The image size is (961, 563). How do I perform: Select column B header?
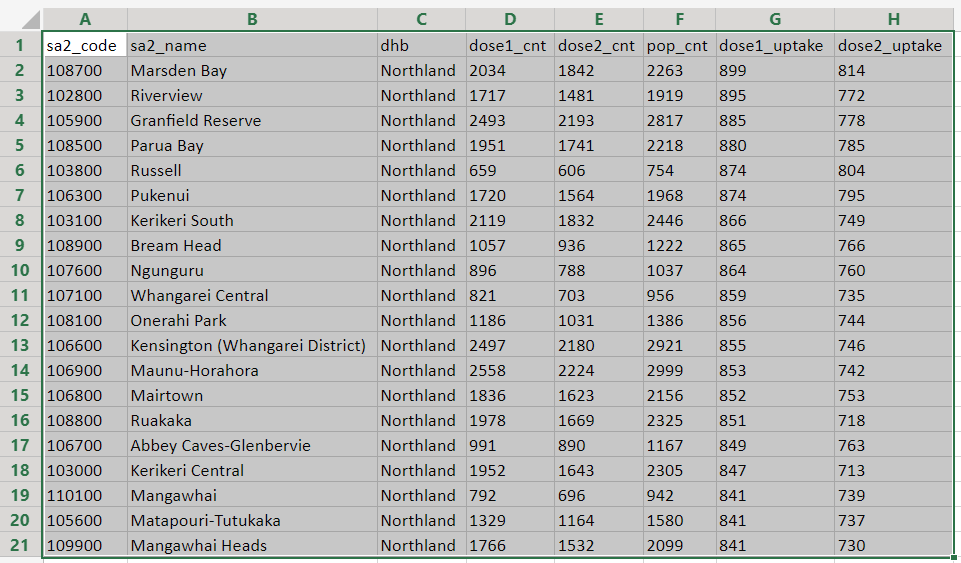[x=252, y=19]
